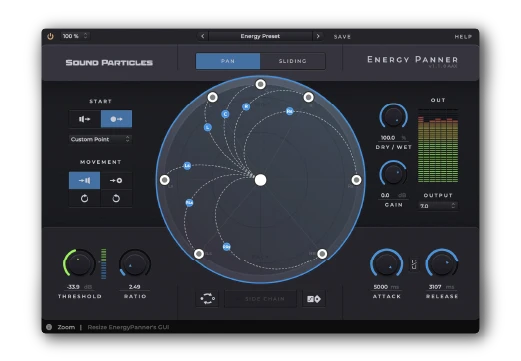Click the Zoom label in status bar
This screenshot has width=521, height=361.
pyautogui.click(x=66, y=327)
